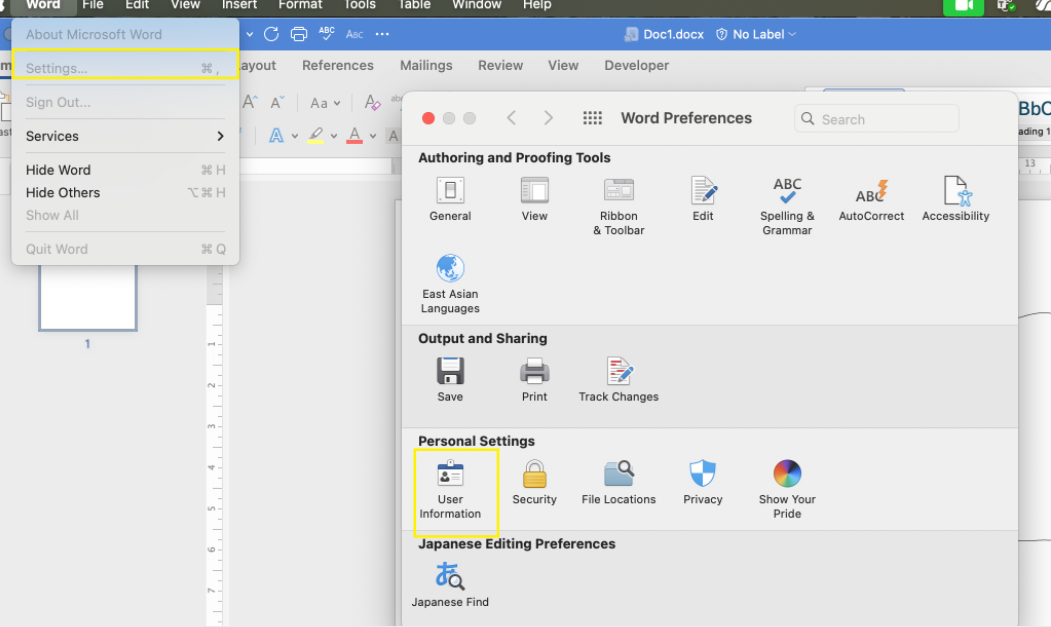This screenshot has height=627, width=1051.
Task: Go back in Word Preferences
Action: pyautogui.click(x=511, y=118)
